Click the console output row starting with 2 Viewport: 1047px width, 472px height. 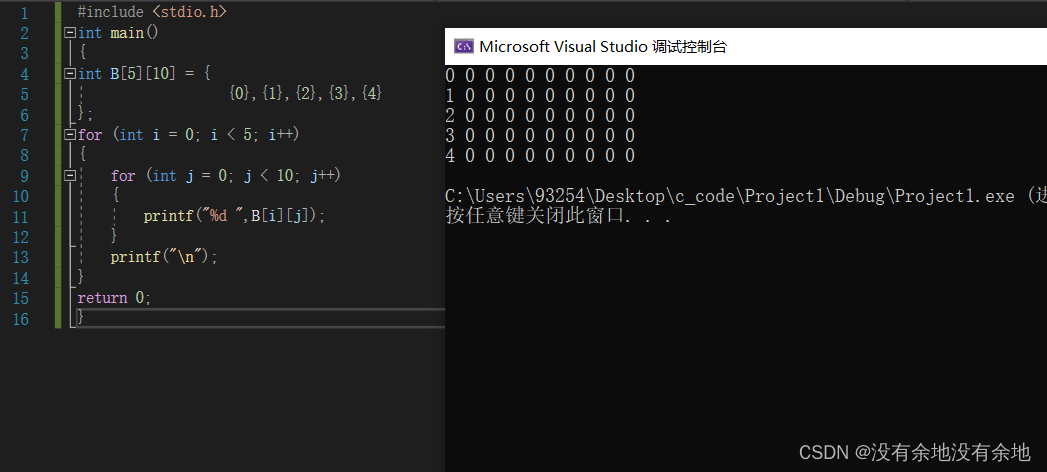coord(540,115)
